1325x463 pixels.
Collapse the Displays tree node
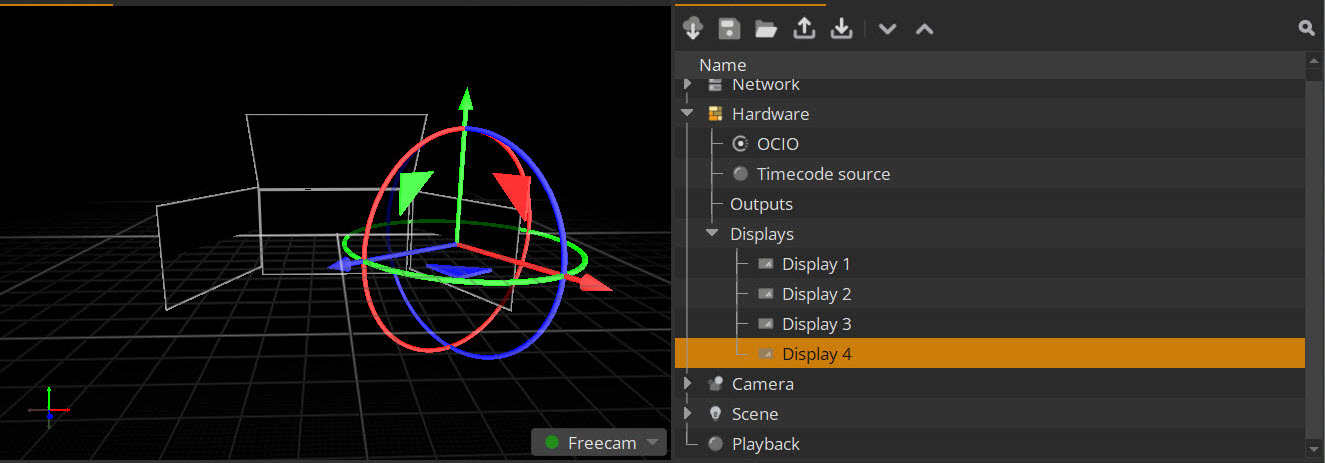(x=712, y=233)
